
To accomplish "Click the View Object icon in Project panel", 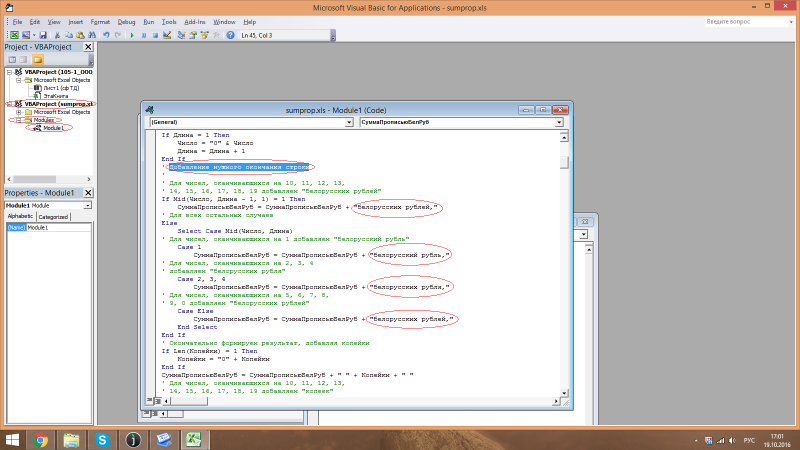I will [x=23, y=60].
